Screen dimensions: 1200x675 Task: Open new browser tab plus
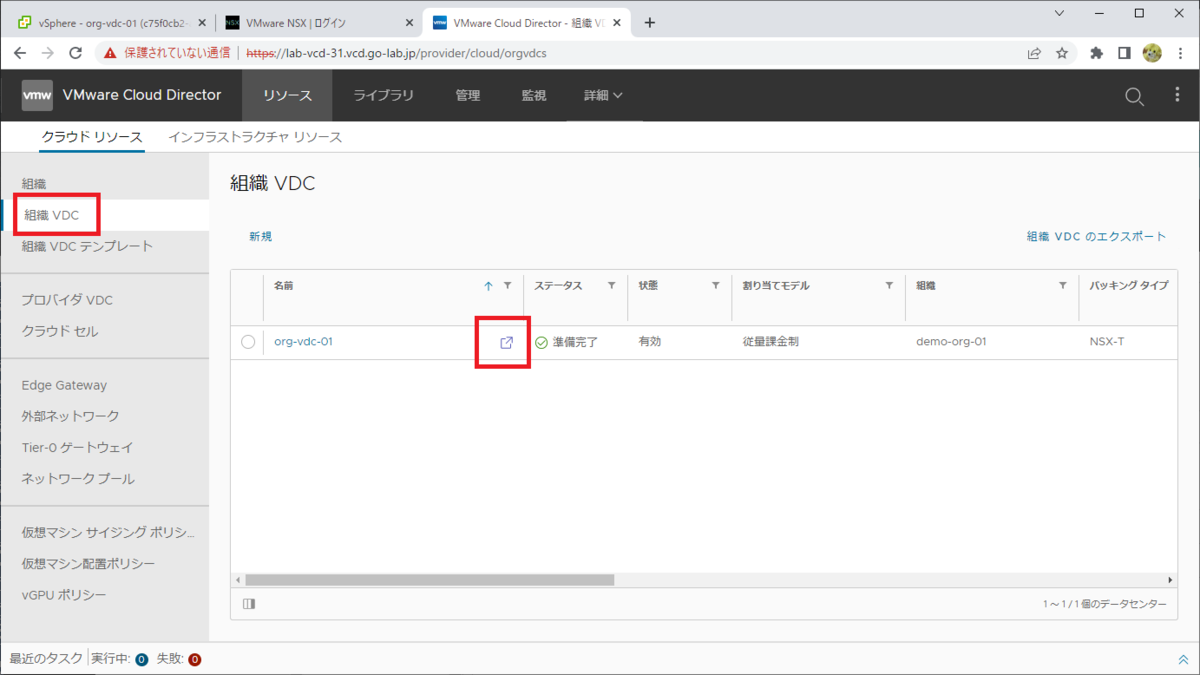pos(649,23)
